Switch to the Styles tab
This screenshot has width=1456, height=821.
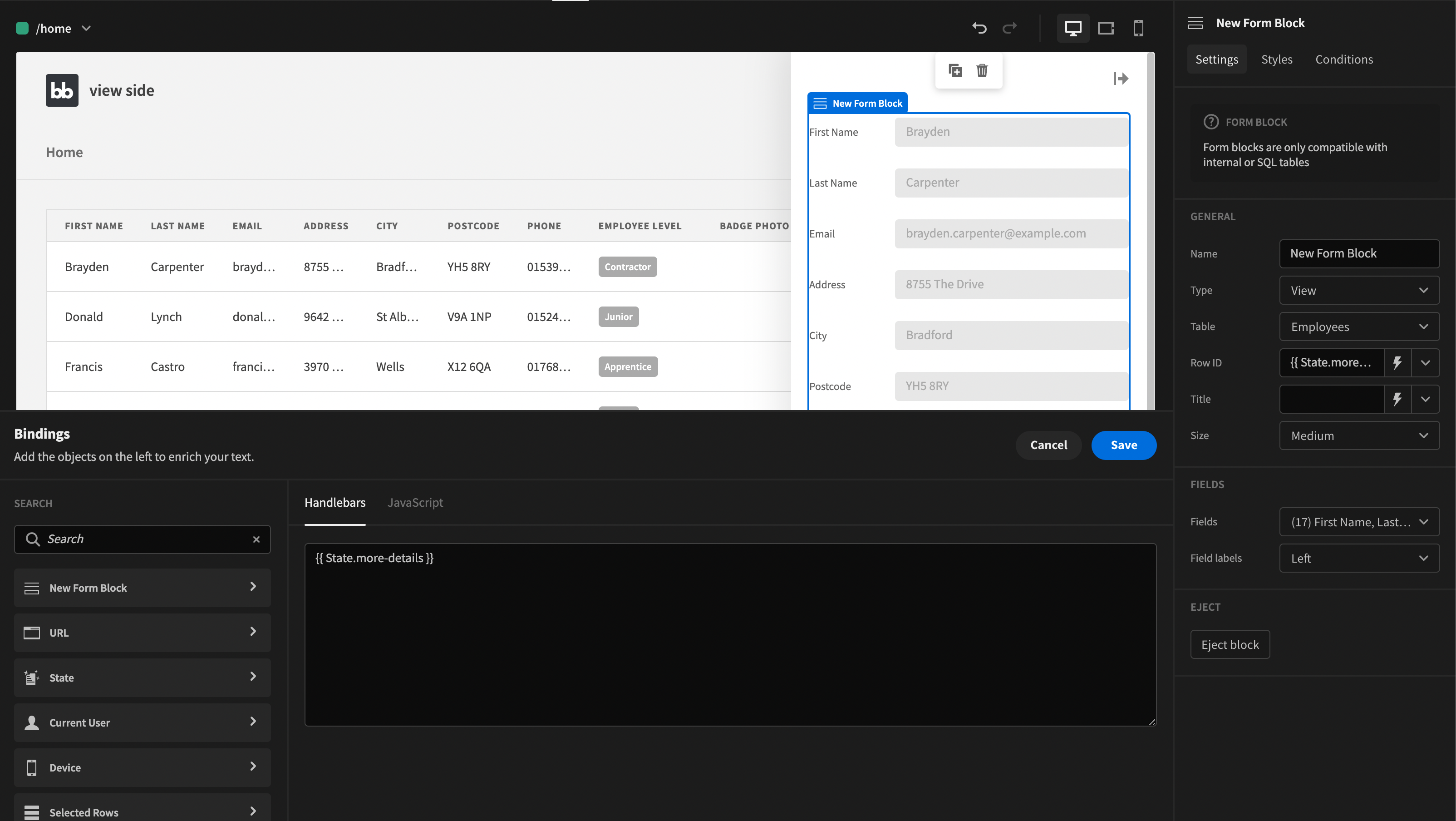coord(1277,59)
